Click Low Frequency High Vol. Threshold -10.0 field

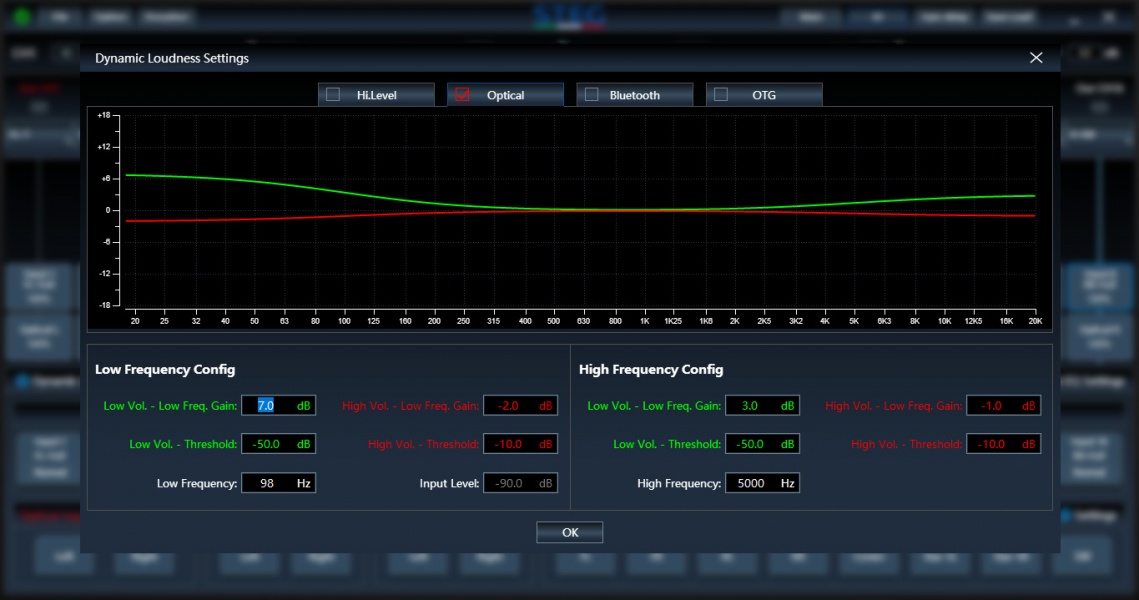click(x=520, y=444)
